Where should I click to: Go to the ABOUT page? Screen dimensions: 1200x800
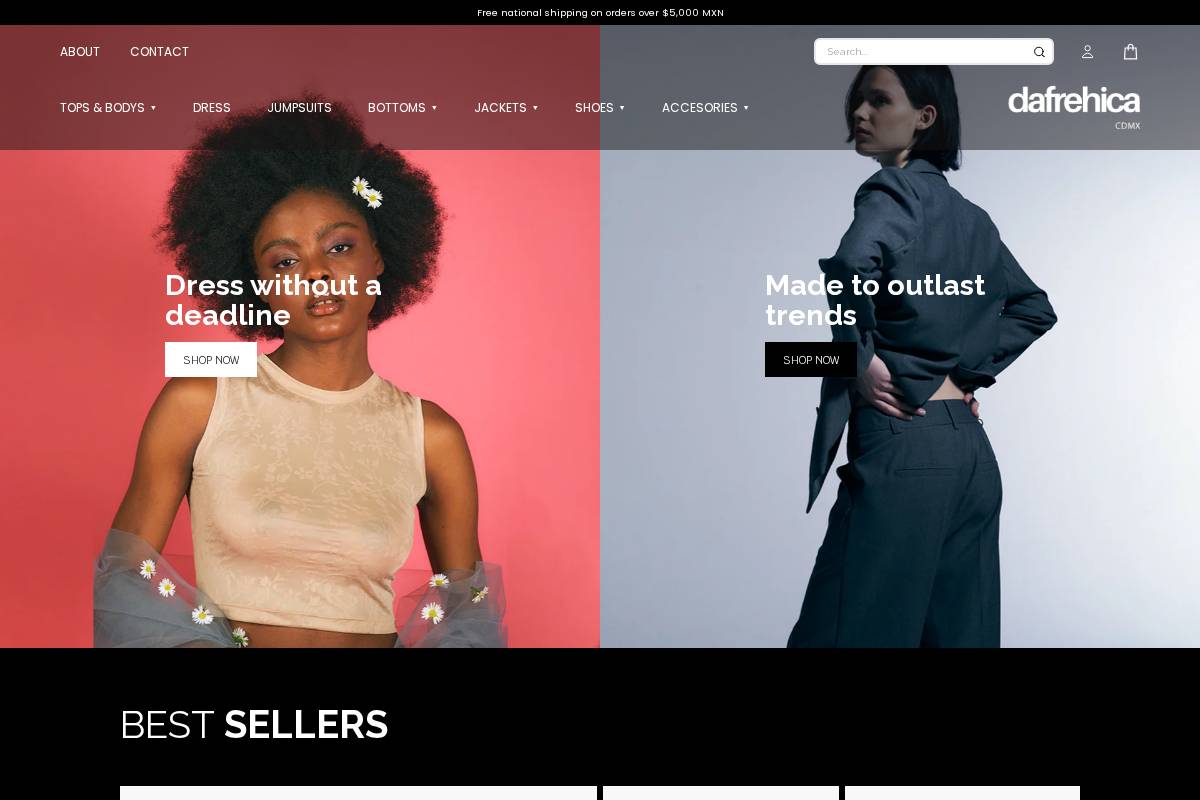click(x=80, y=52)
